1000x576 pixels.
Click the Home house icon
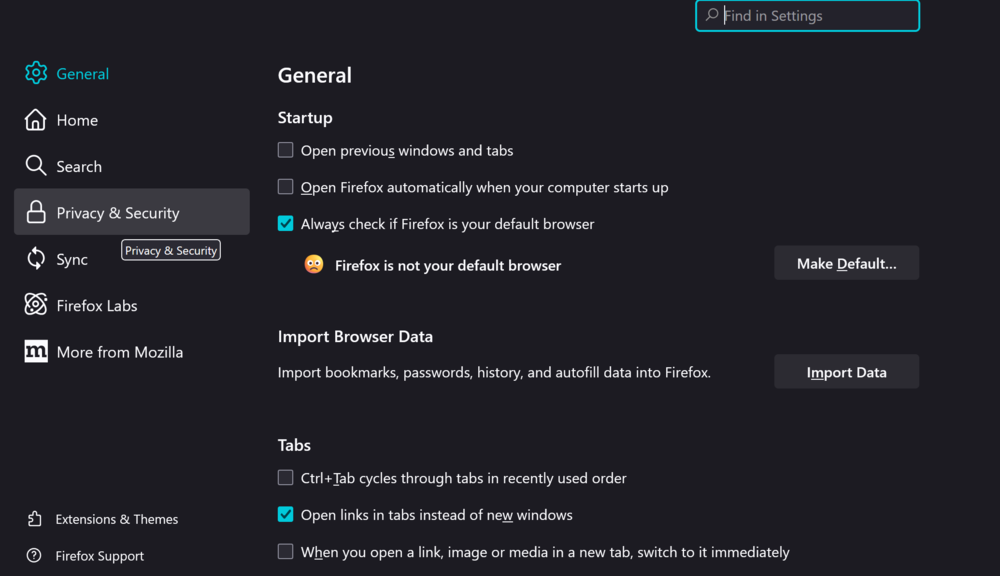click(36, 120)
